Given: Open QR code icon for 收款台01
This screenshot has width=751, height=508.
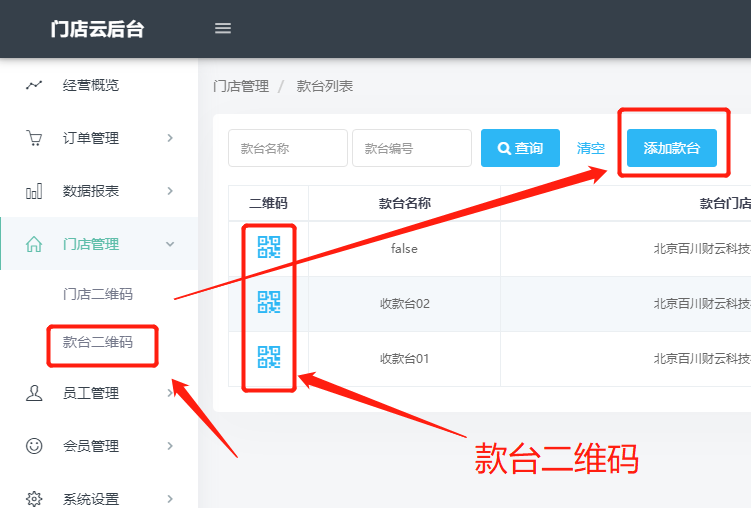Looking at the screenshot, I should click(269, 357).
